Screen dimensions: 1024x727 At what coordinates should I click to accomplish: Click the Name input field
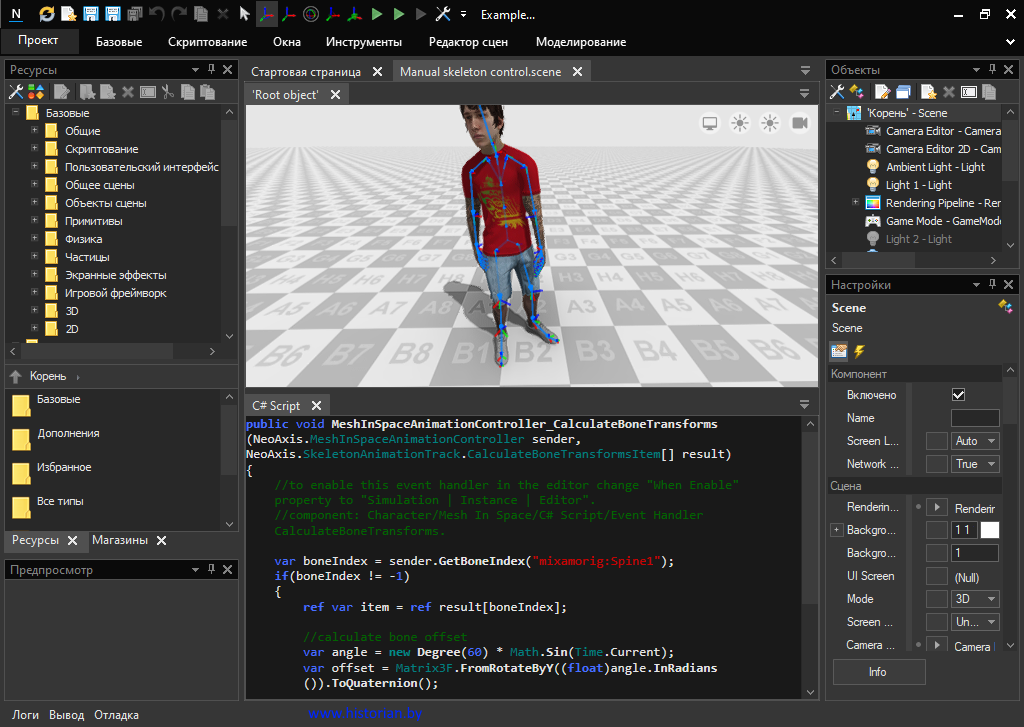click(x=975, y=418)
